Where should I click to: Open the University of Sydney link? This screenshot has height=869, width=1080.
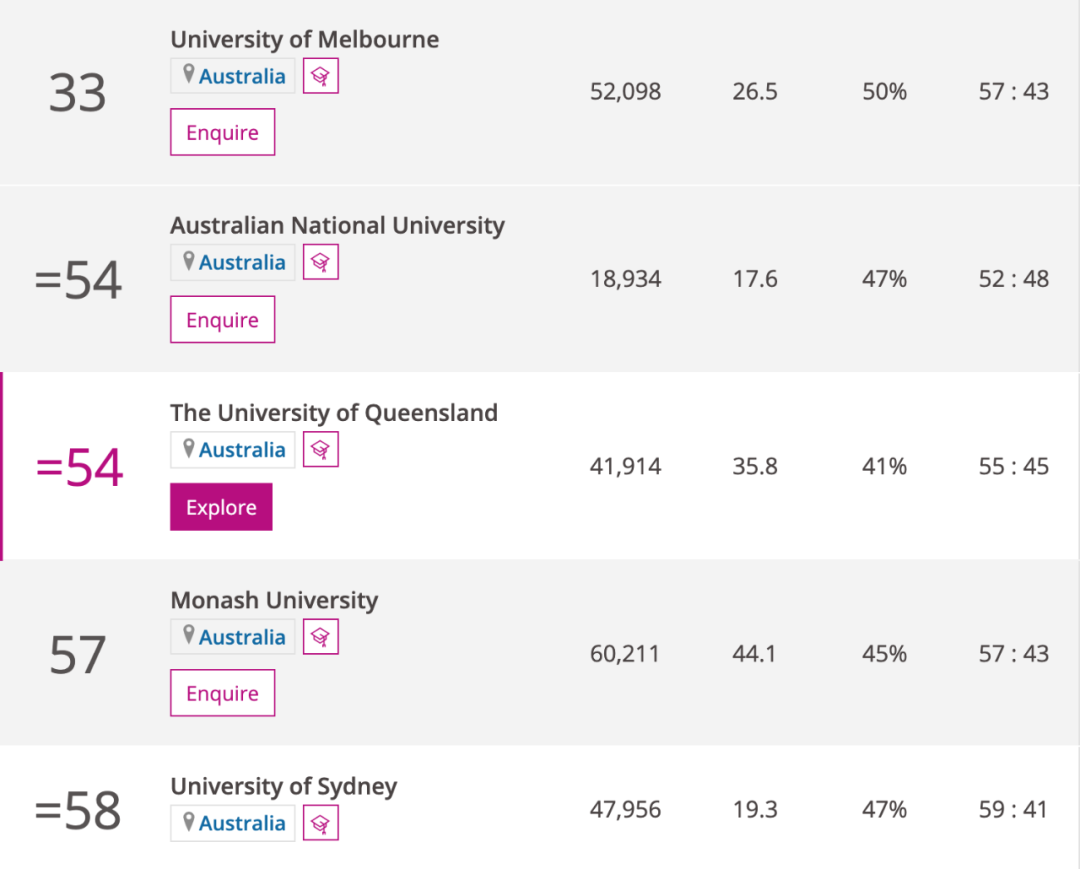tap(283, 787)
